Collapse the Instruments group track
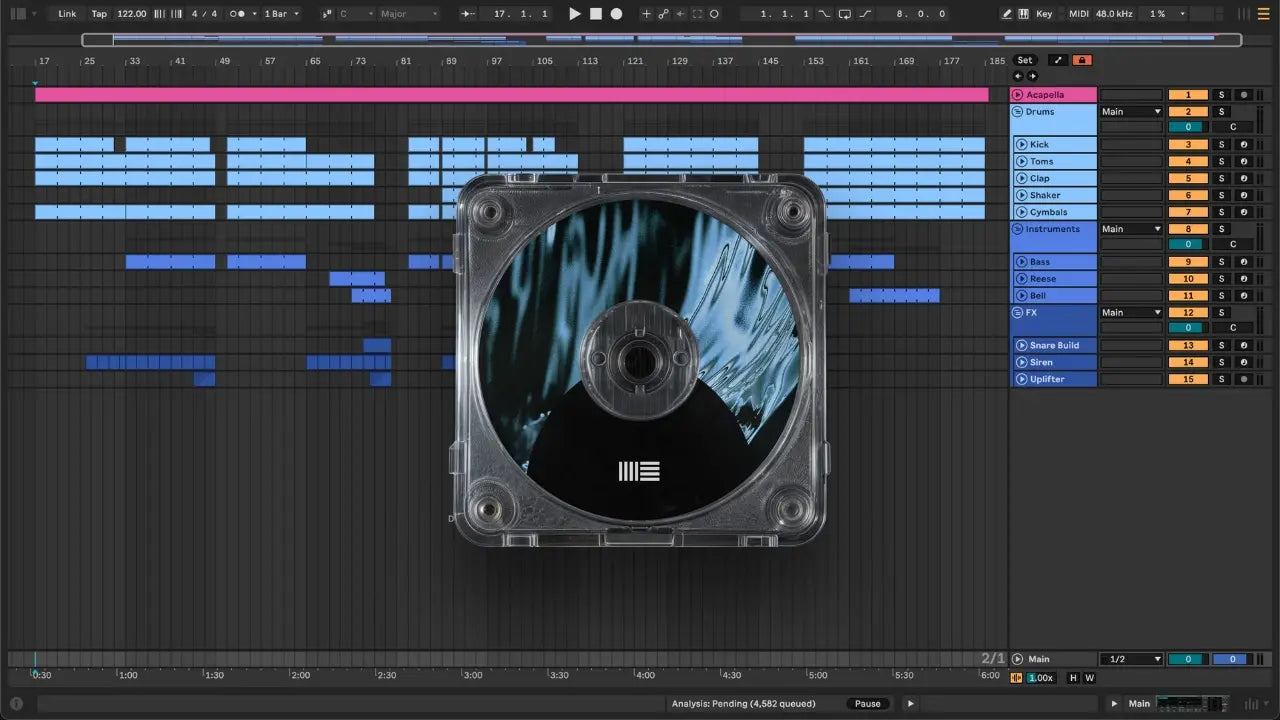 click(x=1018, y=229)
